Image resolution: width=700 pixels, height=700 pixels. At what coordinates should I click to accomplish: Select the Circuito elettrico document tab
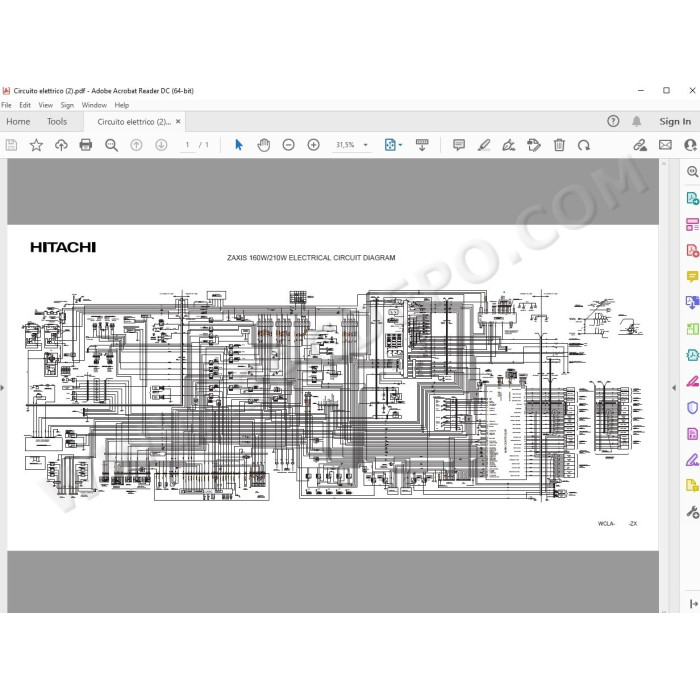click(134, 122)
